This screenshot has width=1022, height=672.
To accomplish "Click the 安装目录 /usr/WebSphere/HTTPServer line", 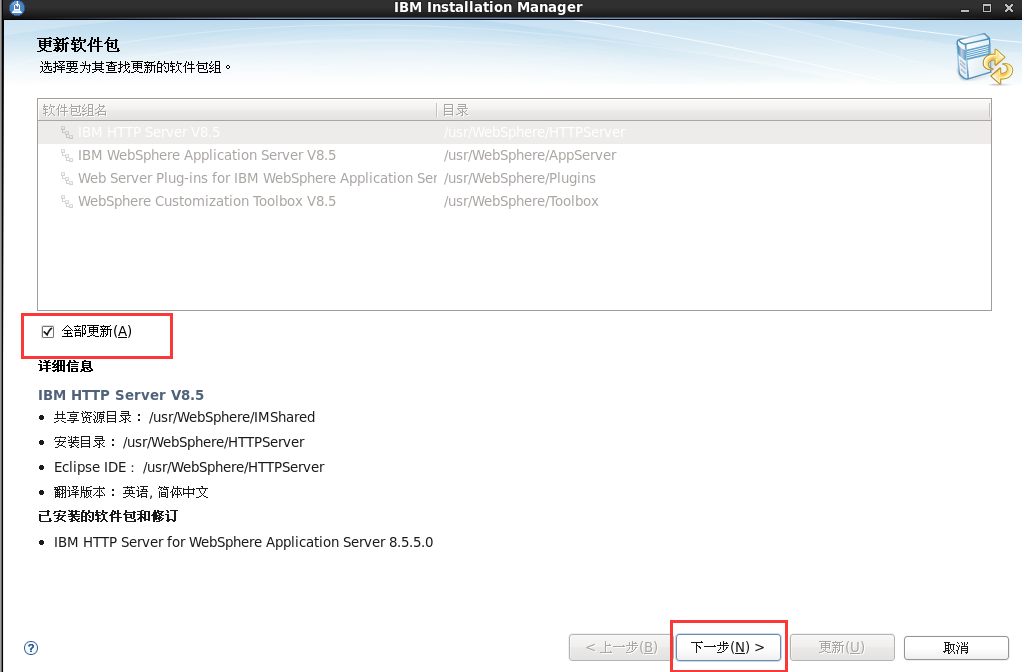I will [x=179, y=442].
